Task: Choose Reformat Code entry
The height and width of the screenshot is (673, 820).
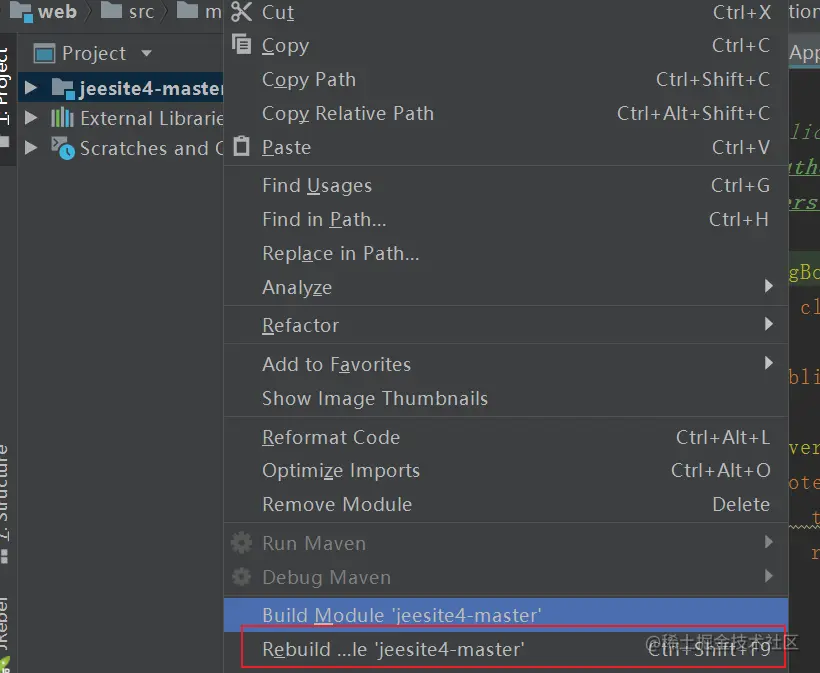Action: point(506,437)
